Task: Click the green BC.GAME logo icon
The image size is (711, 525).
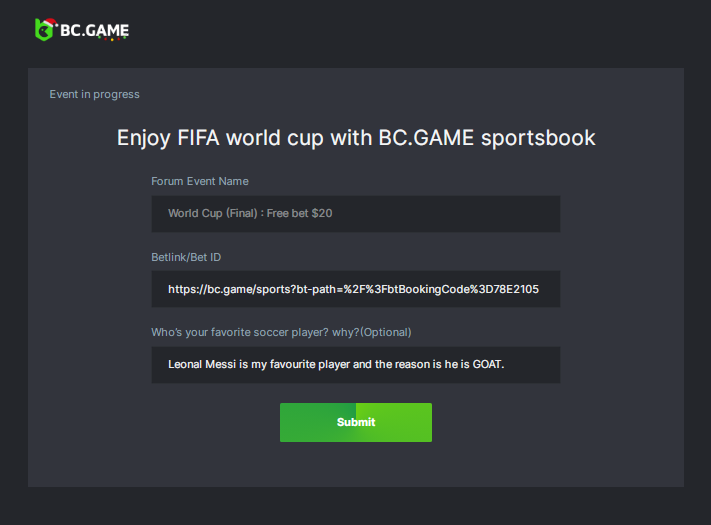Action: pyautogui.click(x=45, y=31)
